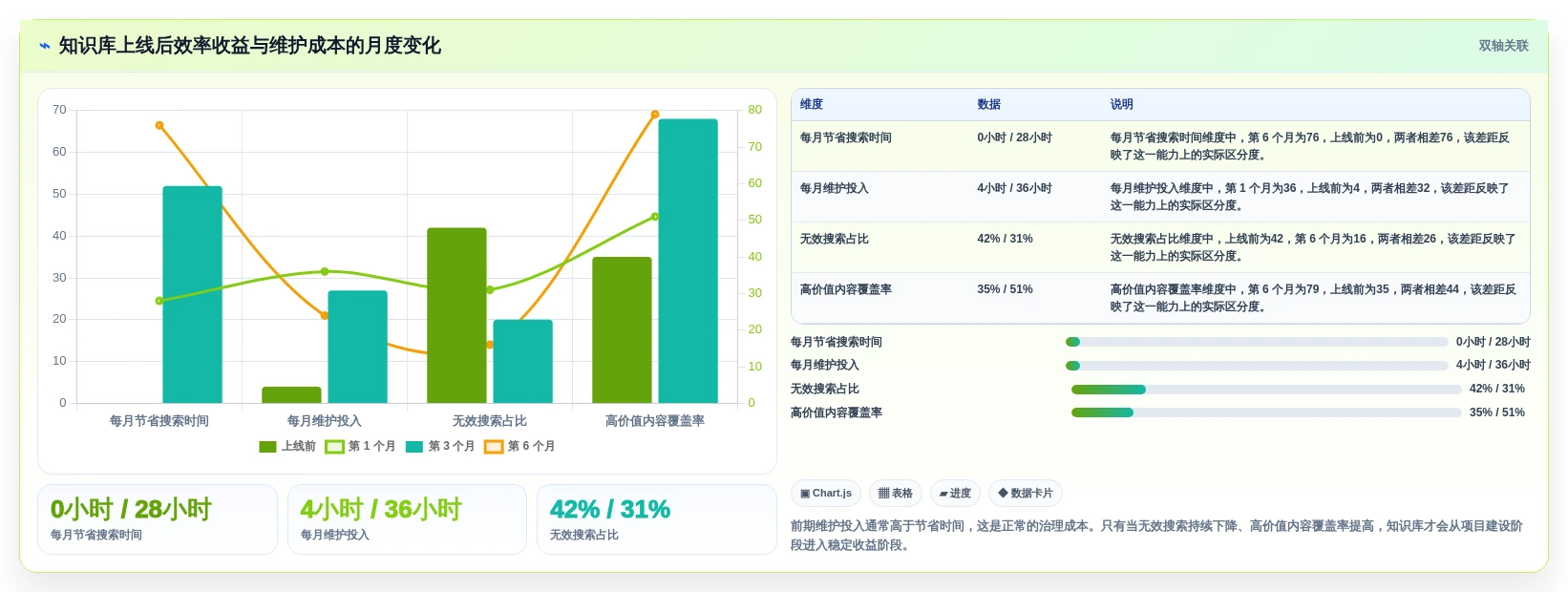Click the 42% / 31% progress value label
Image resolution: width=1568 pixels, height=592 pixels.
pos(1497,389)
